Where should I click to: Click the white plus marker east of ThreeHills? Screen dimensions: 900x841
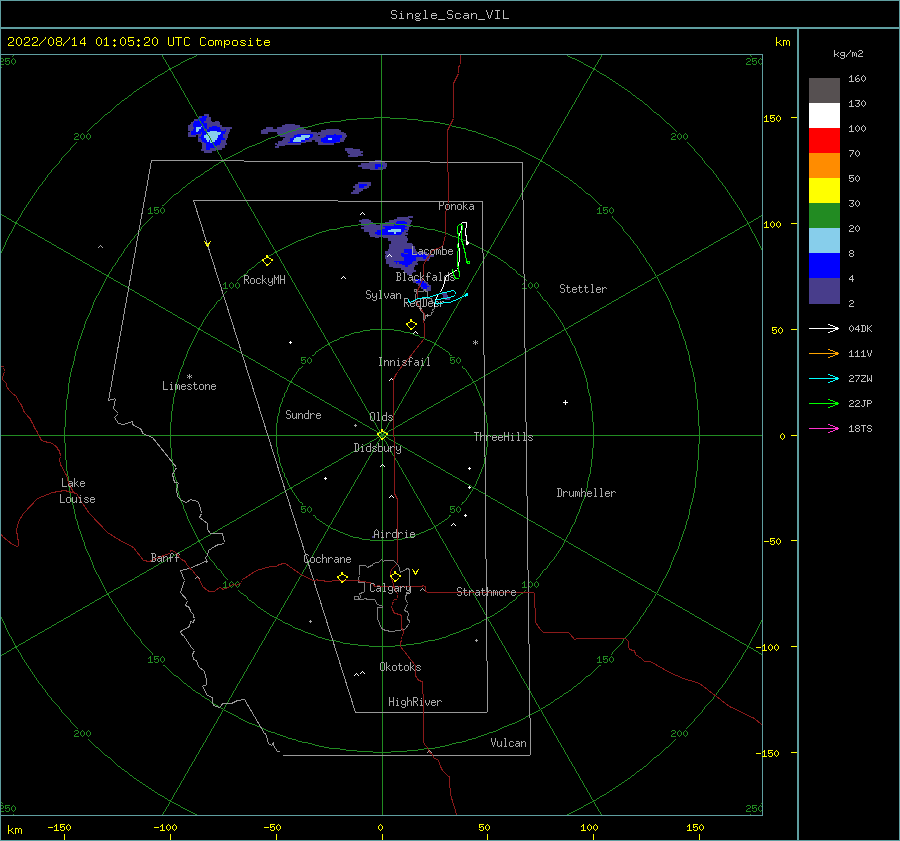565,402
